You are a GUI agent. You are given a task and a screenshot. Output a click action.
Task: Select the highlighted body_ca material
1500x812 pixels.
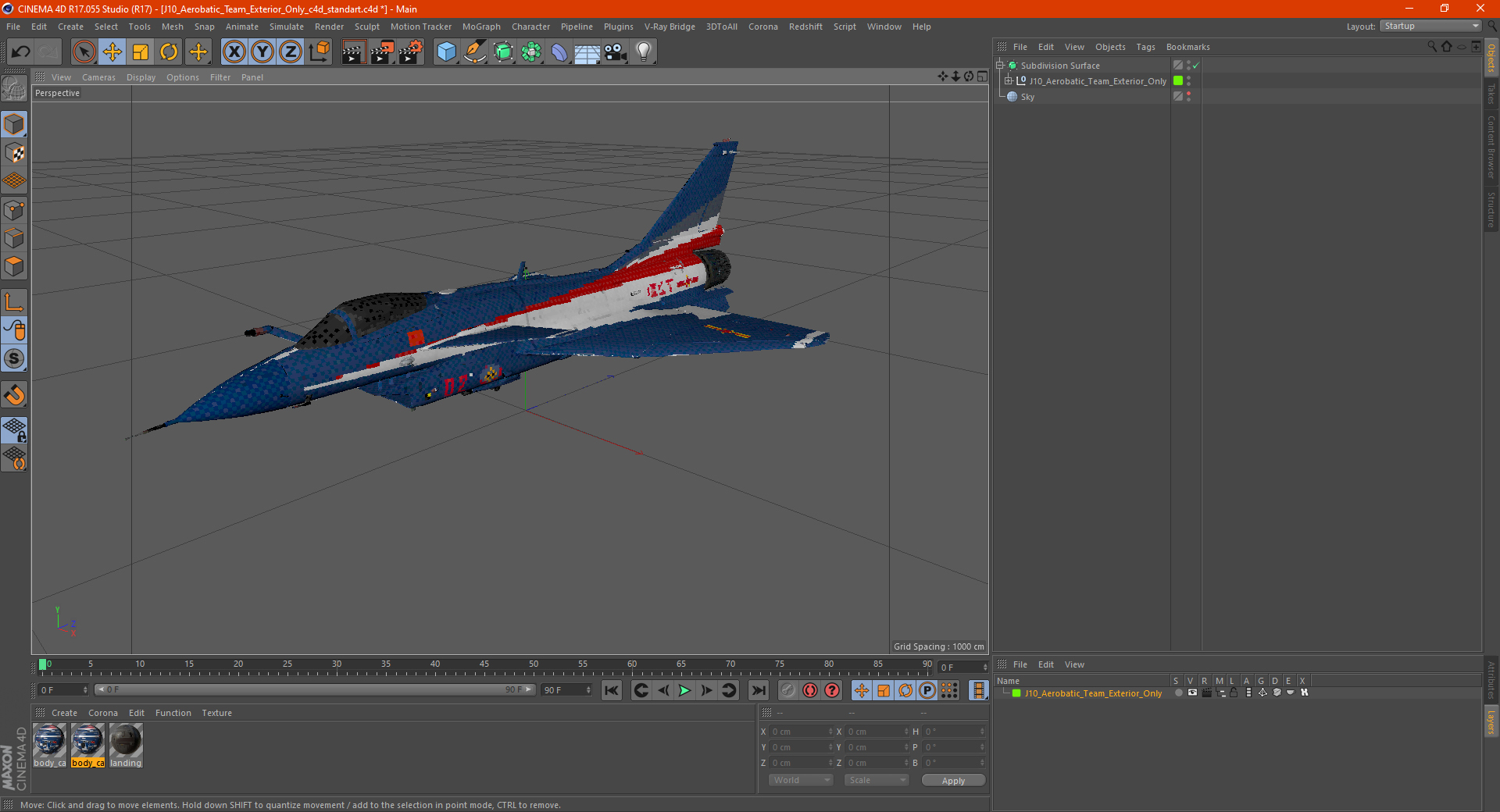87,745
